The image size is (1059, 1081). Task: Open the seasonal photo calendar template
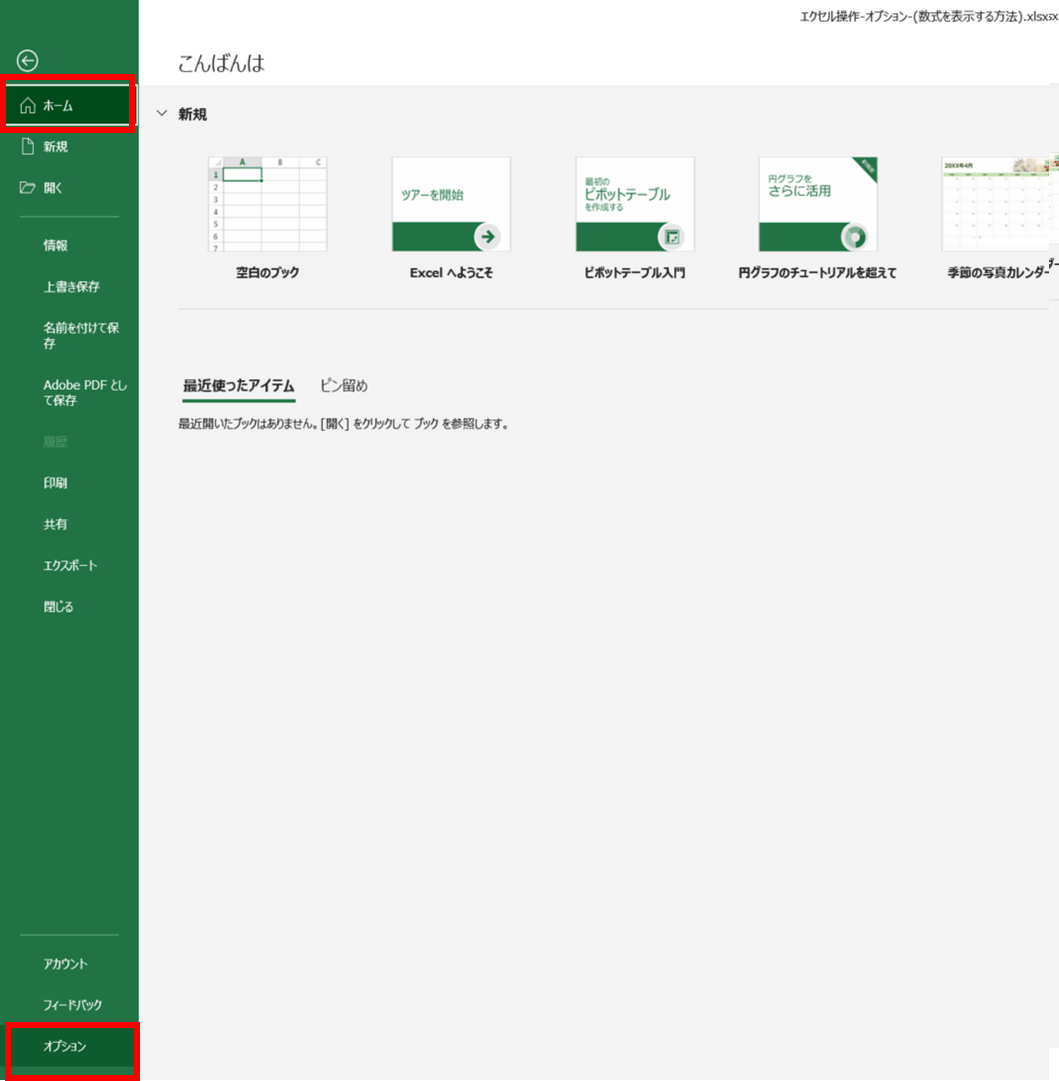(x=999, y=204)
